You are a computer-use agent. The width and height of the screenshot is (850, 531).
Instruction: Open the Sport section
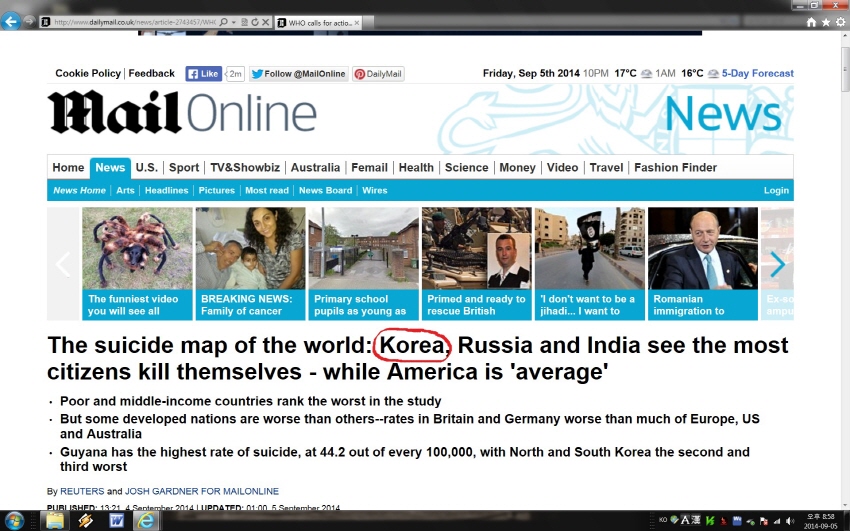click(x=184, y=167)
